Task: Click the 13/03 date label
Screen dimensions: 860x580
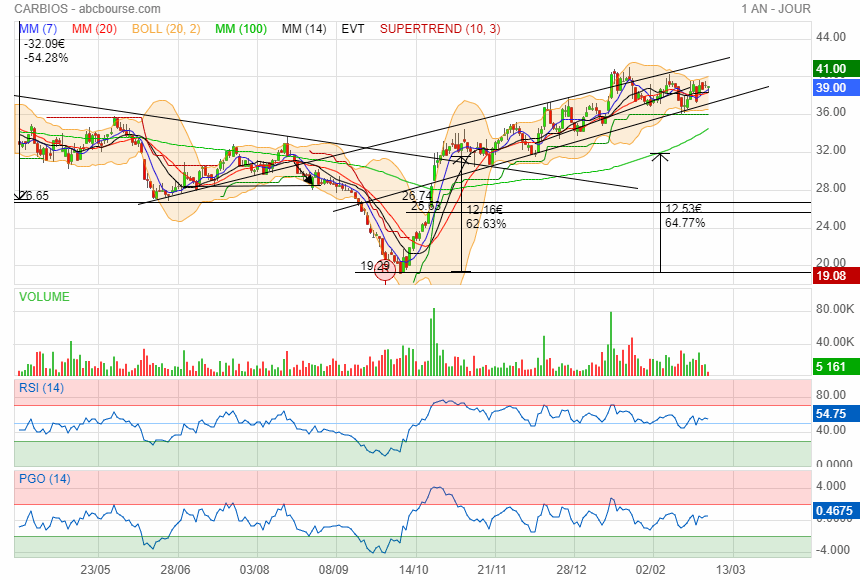Action: (730, 570)
